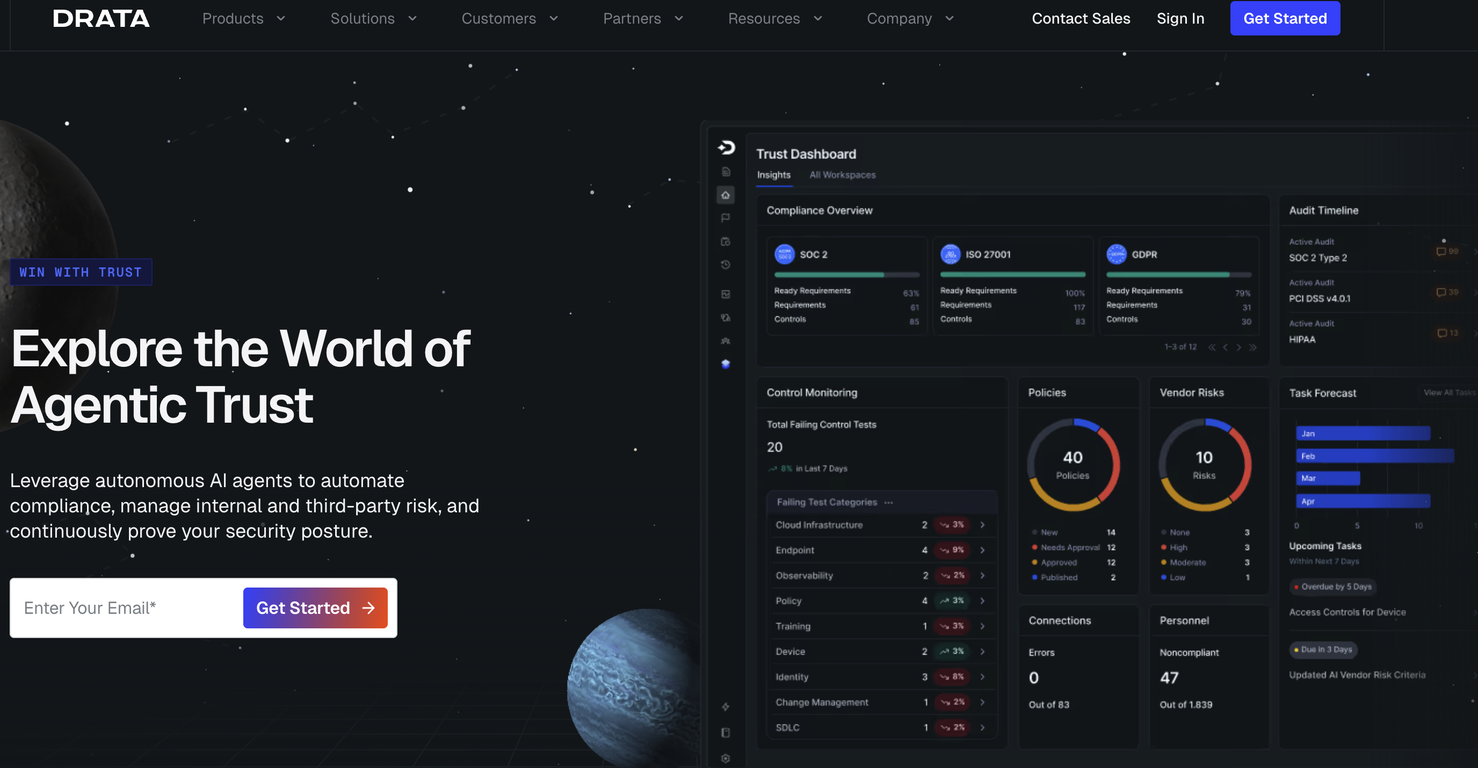This screenshot has width=1478, height=768.
Task: Click the DRATA logo in the header
Action: pos(101,19)
